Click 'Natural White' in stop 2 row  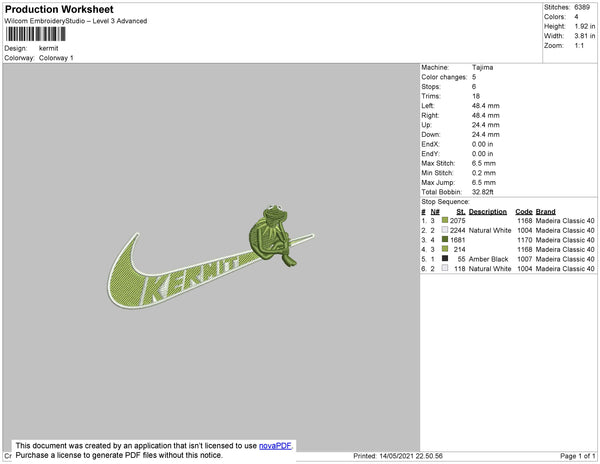pyautogui.click(x=490, y=230)
